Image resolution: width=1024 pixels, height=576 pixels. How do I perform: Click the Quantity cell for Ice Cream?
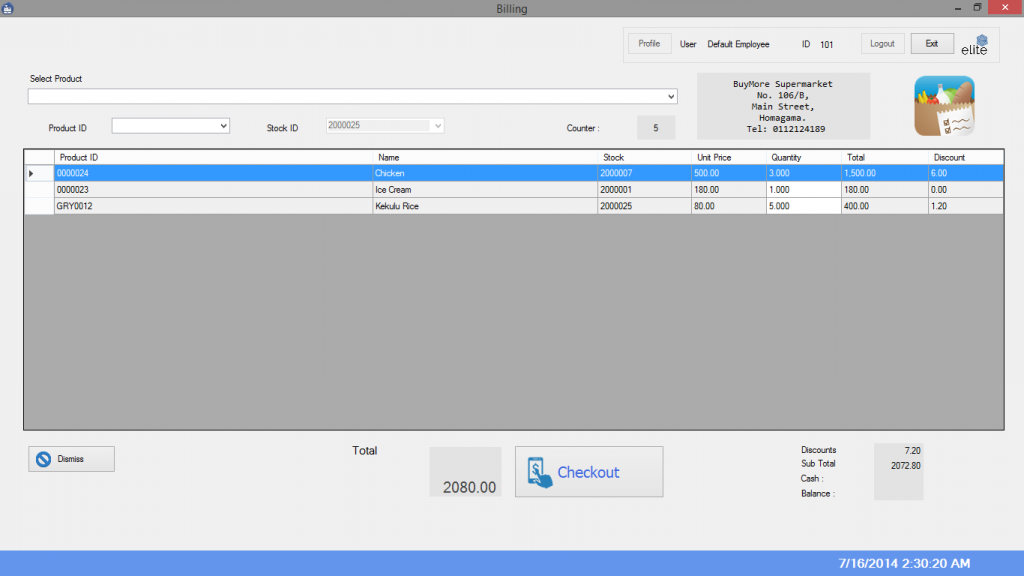click(x=803, y=190)
